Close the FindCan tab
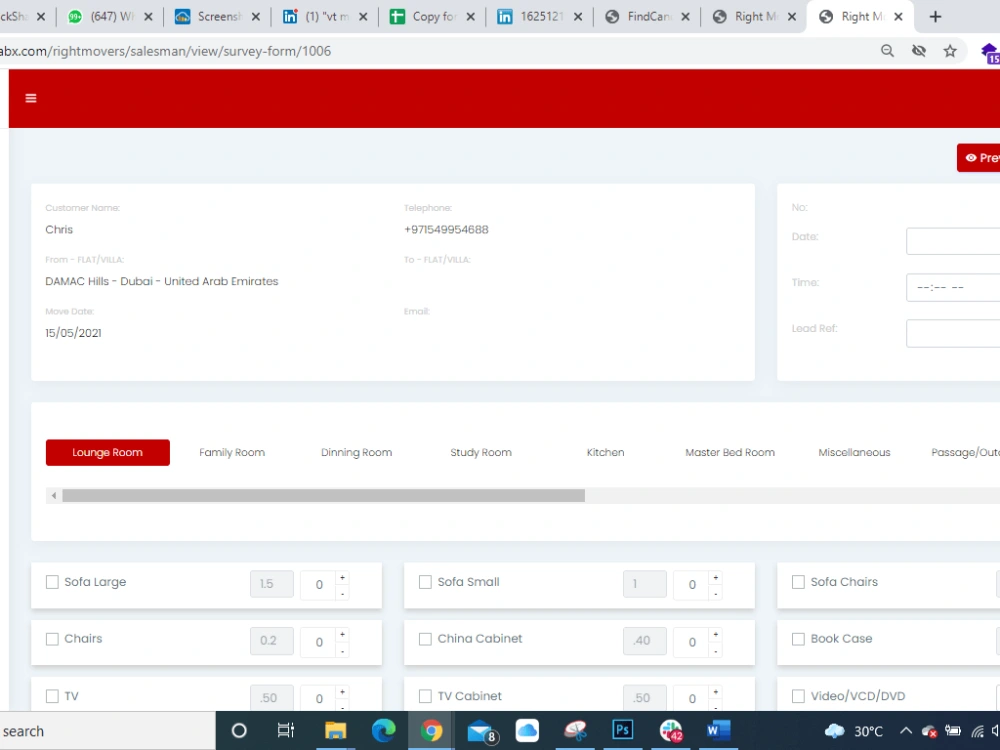Viewport: 1000px width, 750px height. (x=685, y=17)
